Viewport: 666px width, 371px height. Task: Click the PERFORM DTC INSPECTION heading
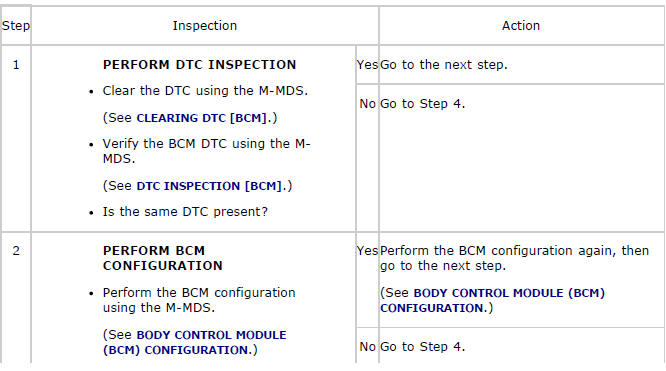pos(199,65)
